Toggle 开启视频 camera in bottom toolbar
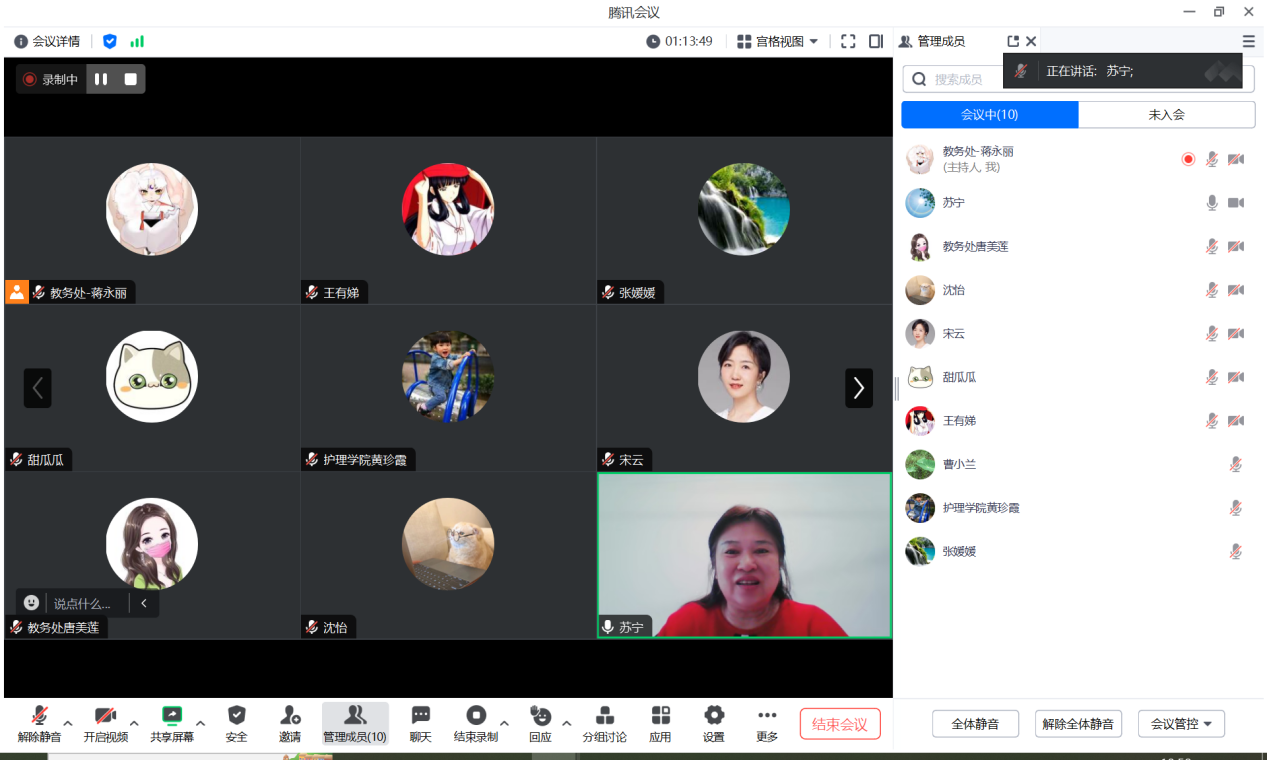Image resolution: width=1267 pixels, height=760 pixels. 105,716
